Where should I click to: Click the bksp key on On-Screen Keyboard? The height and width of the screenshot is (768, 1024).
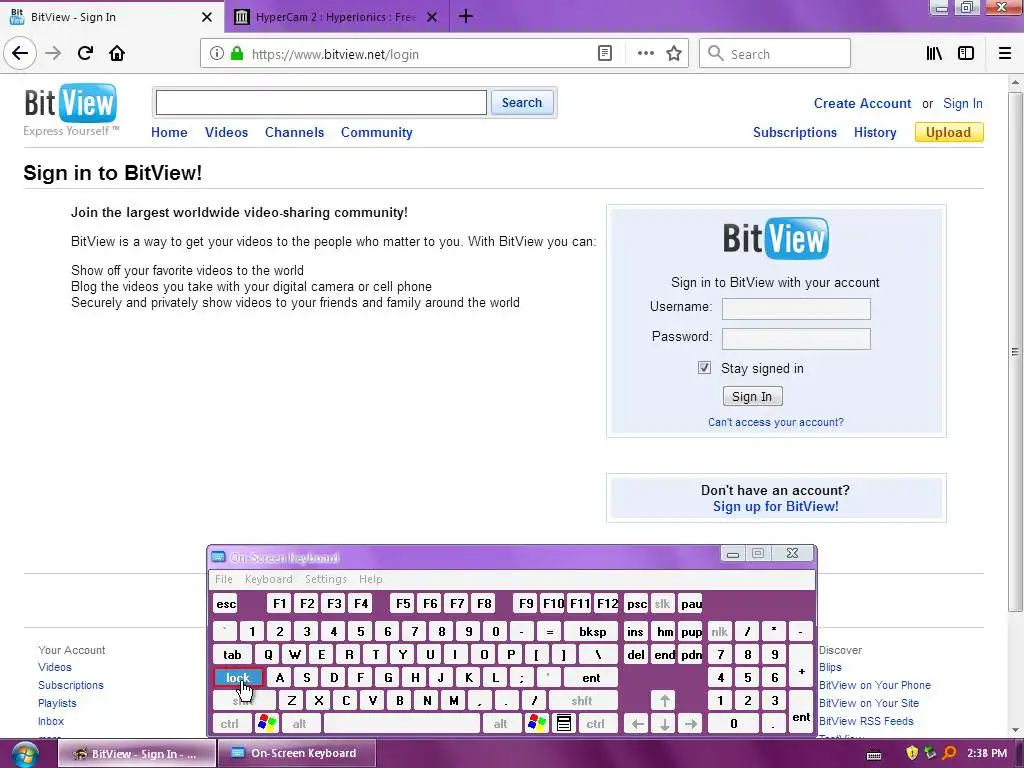[592, 632]
